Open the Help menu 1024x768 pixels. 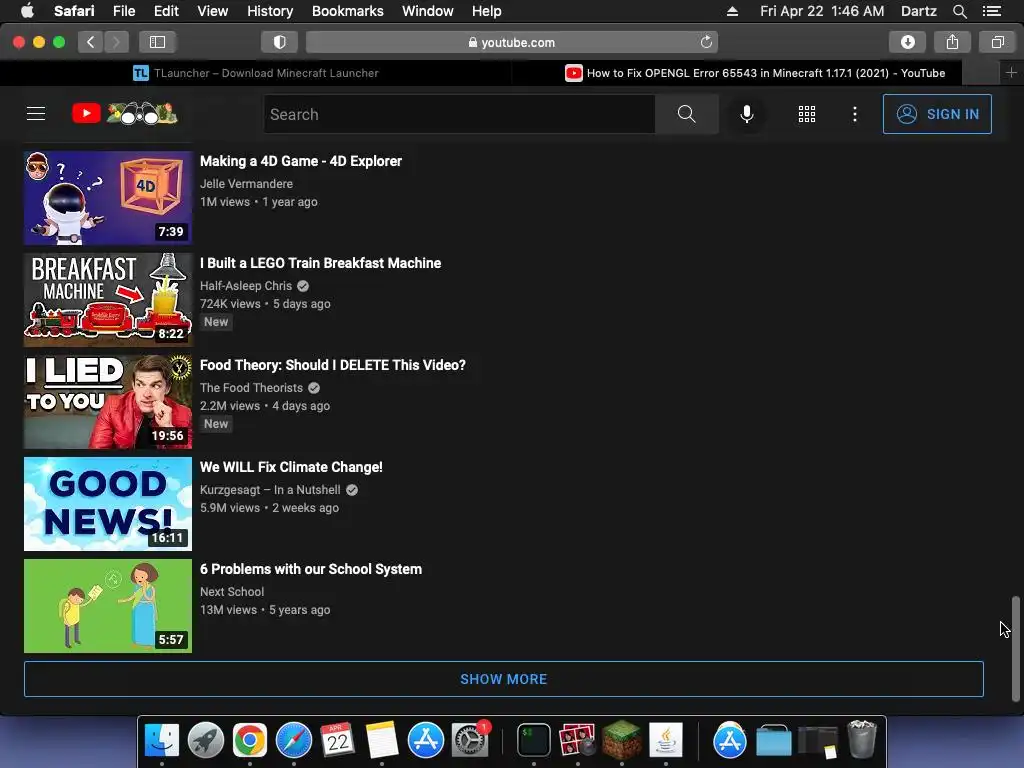click(x=487, y=11)
